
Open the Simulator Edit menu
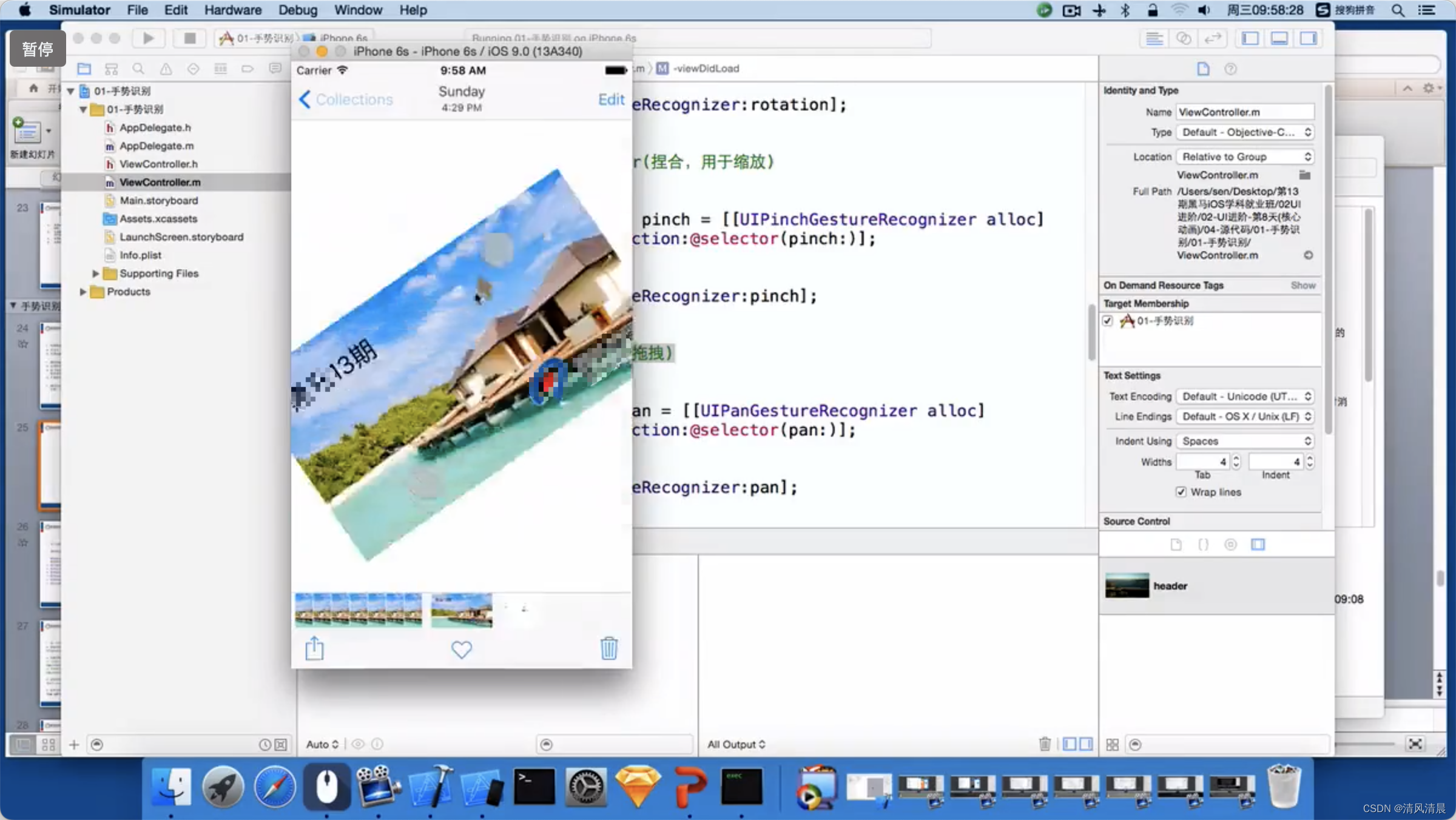pyautogui.click(x=176, y=10)
